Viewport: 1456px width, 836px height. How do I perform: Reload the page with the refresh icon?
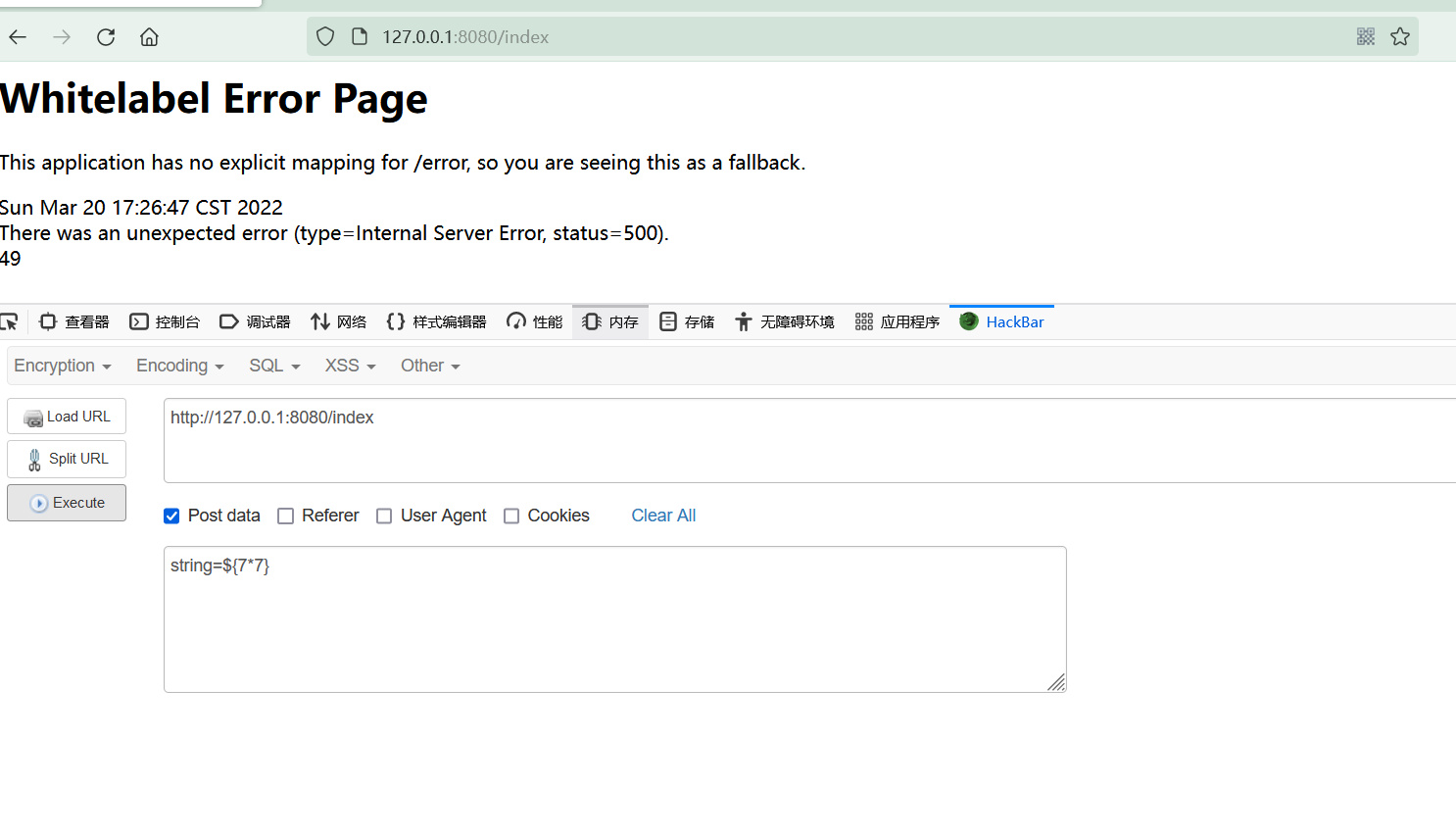pyautogui.click(x=106, y=37)
